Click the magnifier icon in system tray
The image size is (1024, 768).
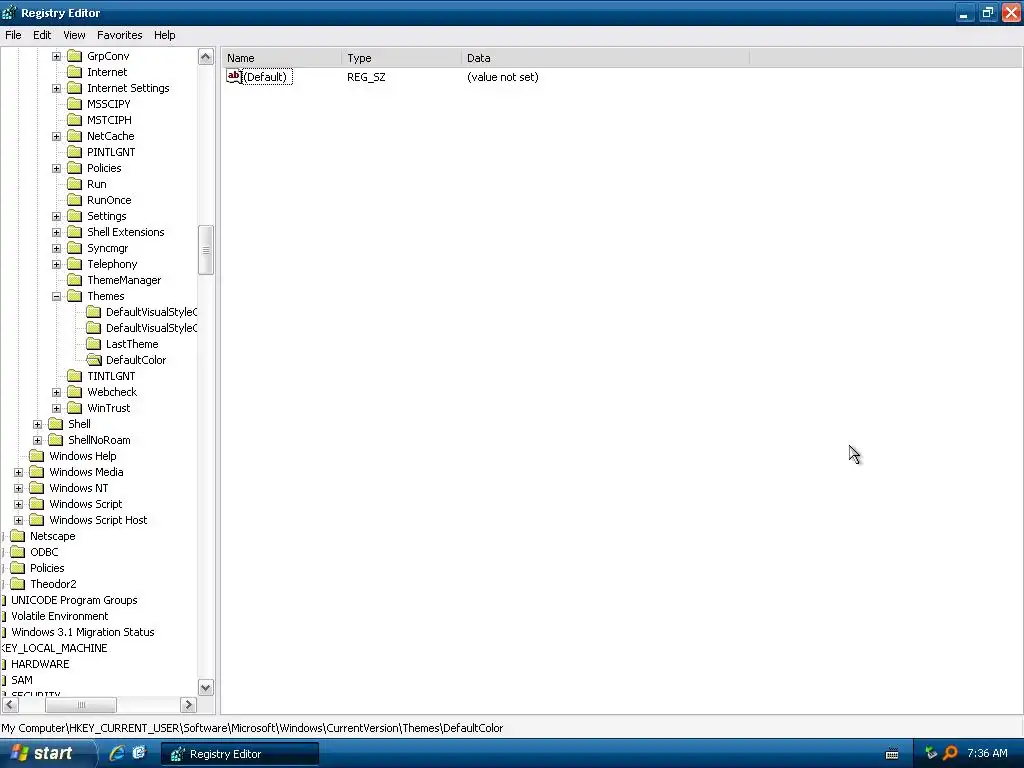click(950, 753)
